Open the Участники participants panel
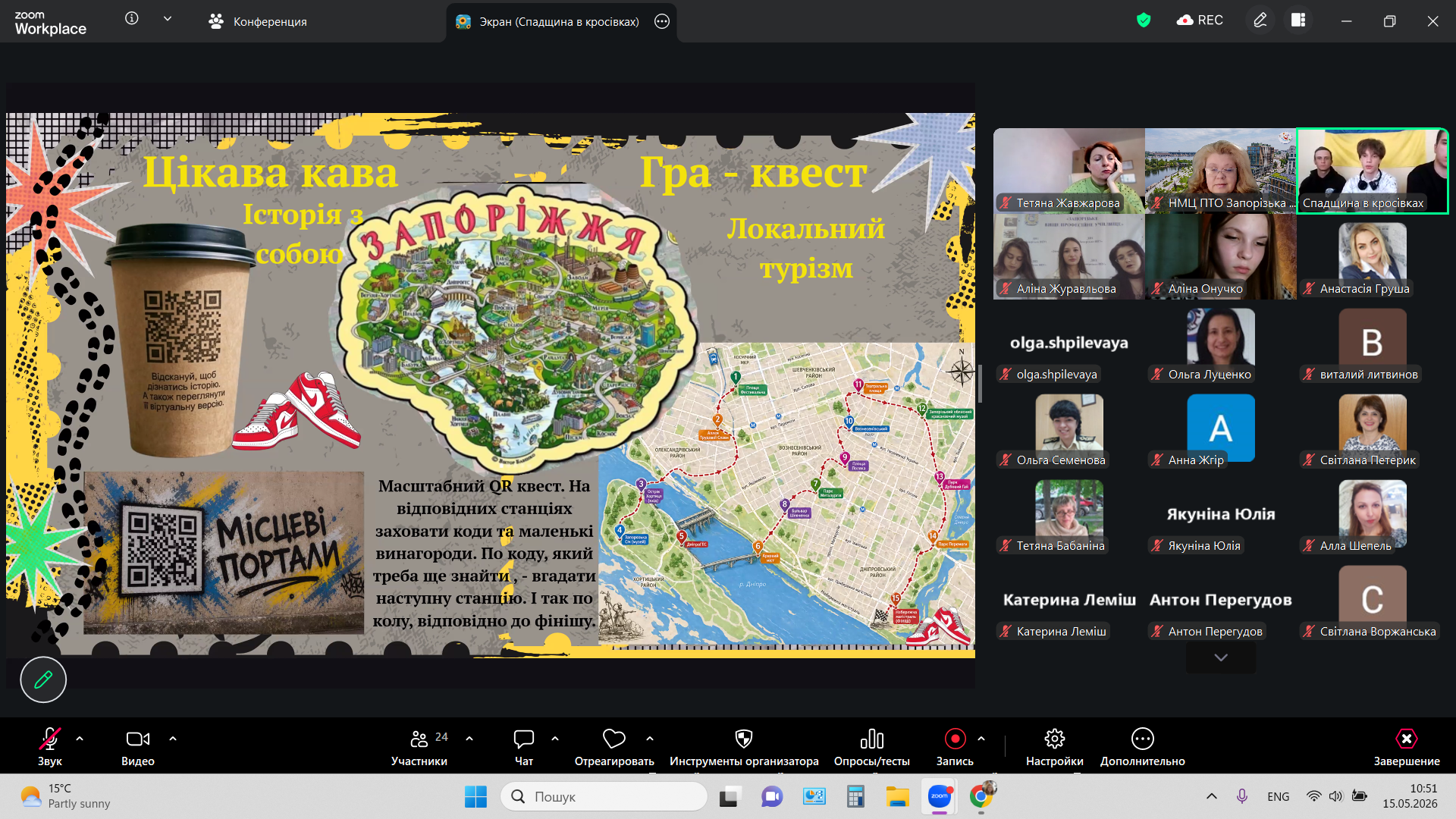The height and width of the screenshot is (819, 1456). pos(419,747)
